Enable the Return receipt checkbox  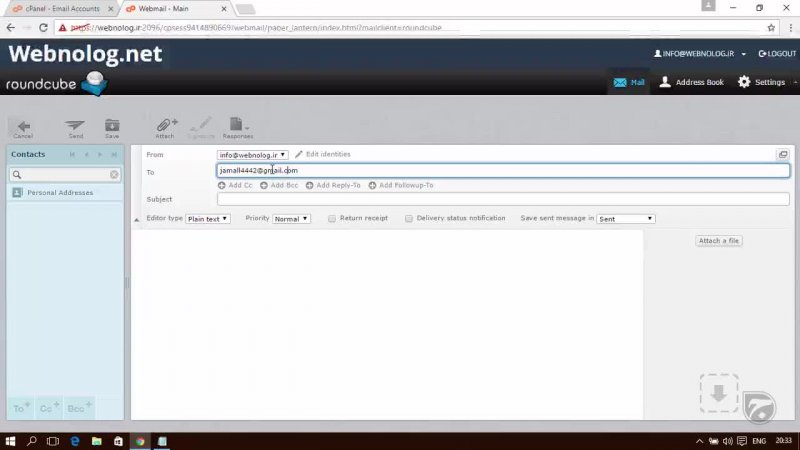(x=332, y=218)
